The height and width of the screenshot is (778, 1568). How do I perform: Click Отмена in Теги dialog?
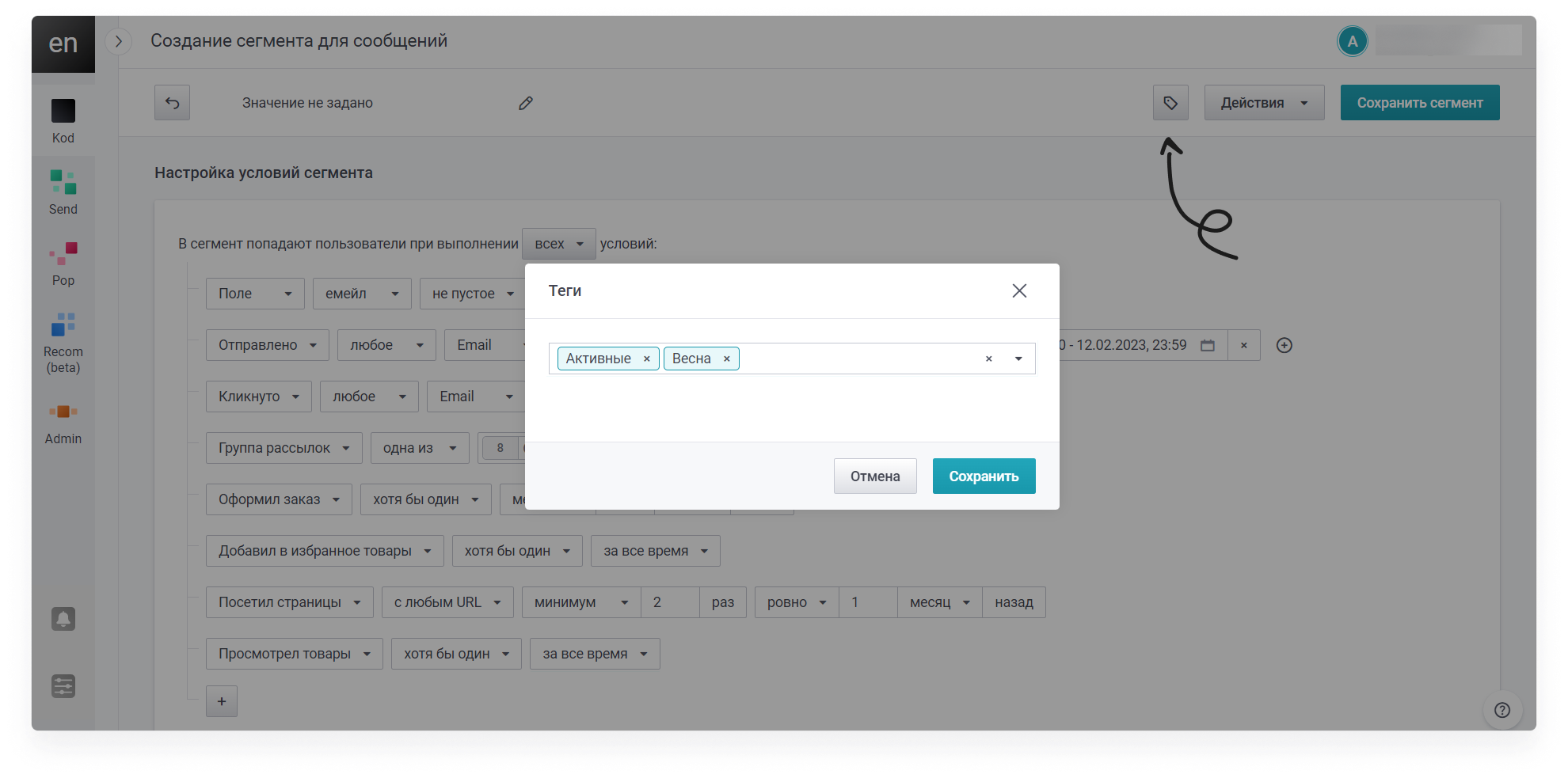(x=875, y=476)
